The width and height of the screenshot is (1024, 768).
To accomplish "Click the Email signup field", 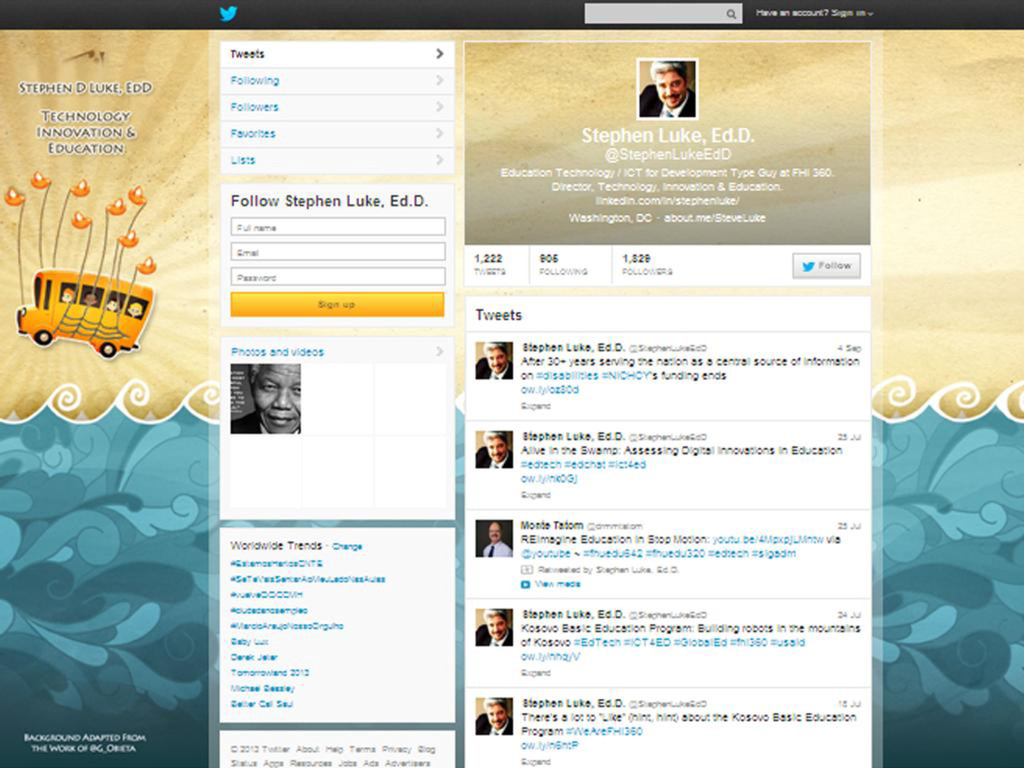I will [338, 252].
